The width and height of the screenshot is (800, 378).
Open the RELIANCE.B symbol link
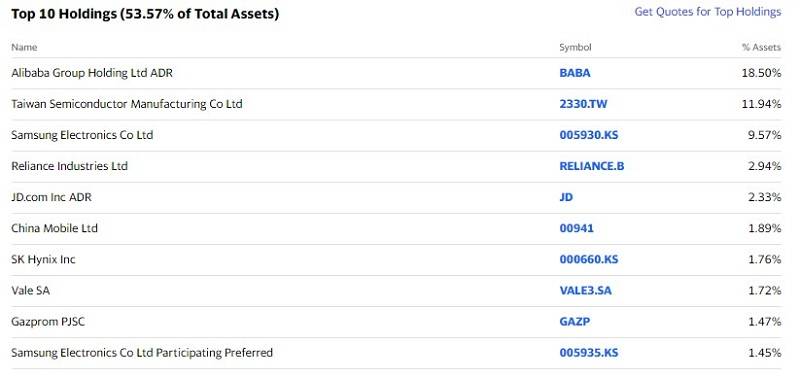592,166
